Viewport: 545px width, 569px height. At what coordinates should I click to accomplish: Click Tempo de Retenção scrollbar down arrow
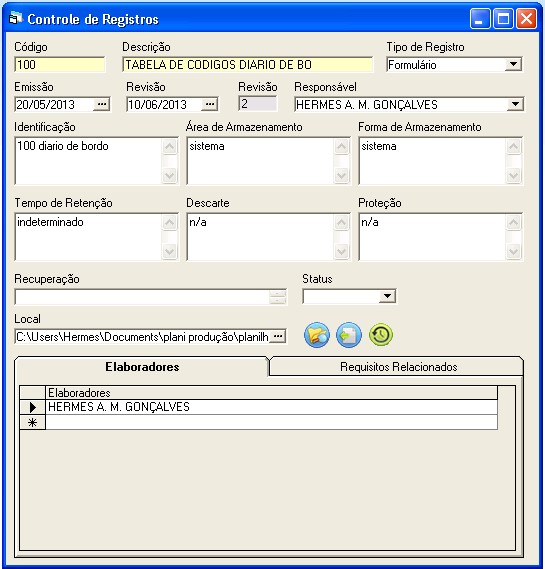tap(169, 251)
